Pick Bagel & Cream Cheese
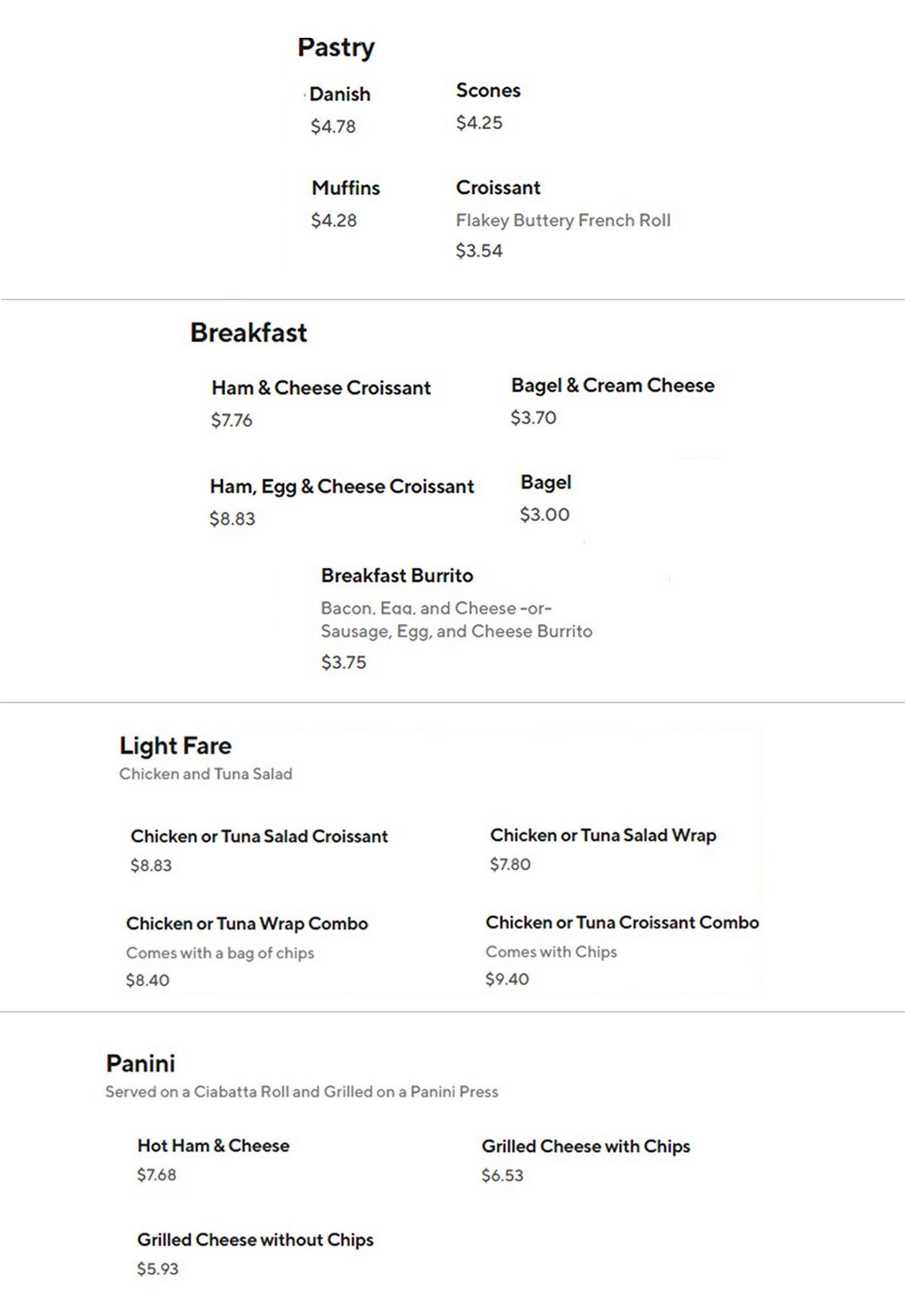905x1316 pixels. tap(613, 386)
